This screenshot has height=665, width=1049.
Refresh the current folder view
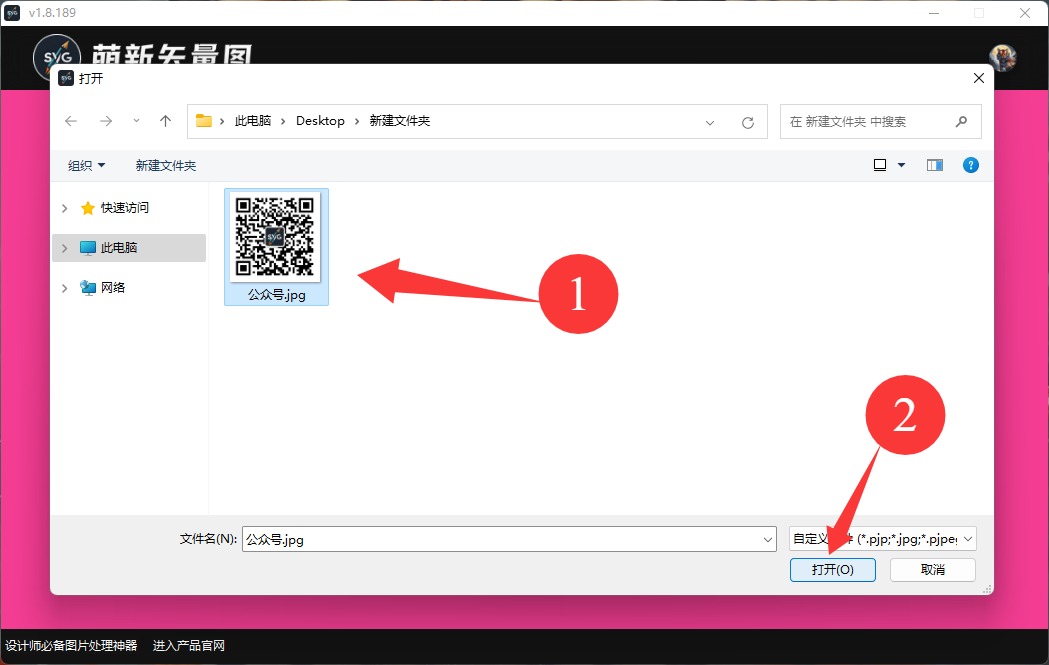[747, 122]
